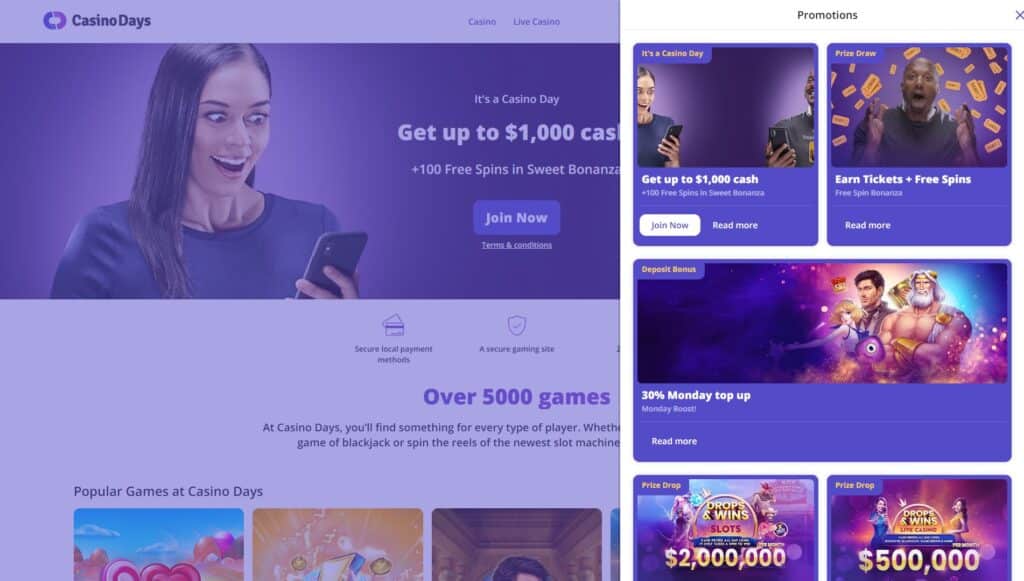
Task: Open the Live Casino menu item
Action: click(536, 22)
